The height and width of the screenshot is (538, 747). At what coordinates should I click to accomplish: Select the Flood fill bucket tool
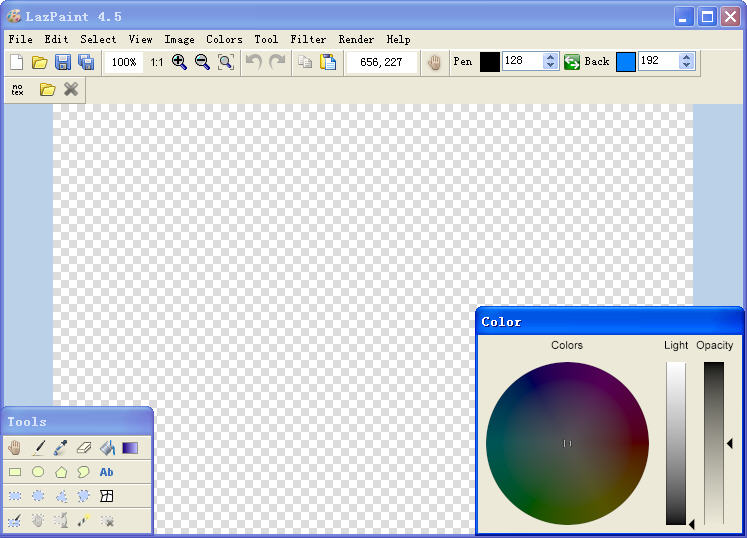(x=107, y=448)
